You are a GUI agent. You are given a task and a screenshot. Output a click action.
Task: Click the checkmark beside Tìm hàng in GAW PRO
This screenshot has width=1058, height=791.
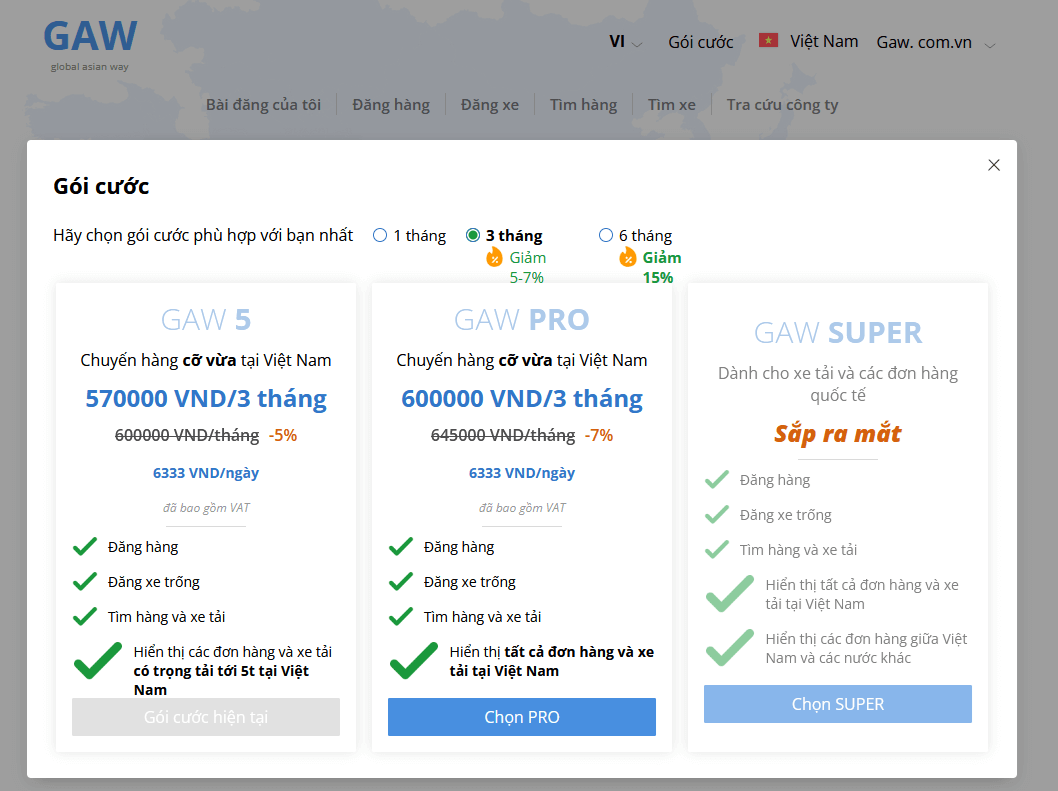pyautogui.click(x=401, y=617)
